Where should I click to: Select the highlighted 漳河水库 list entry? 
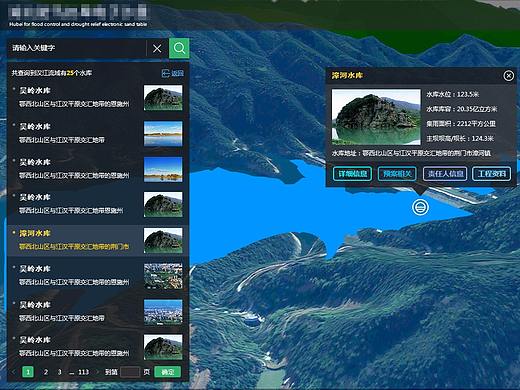pos(98,240)
